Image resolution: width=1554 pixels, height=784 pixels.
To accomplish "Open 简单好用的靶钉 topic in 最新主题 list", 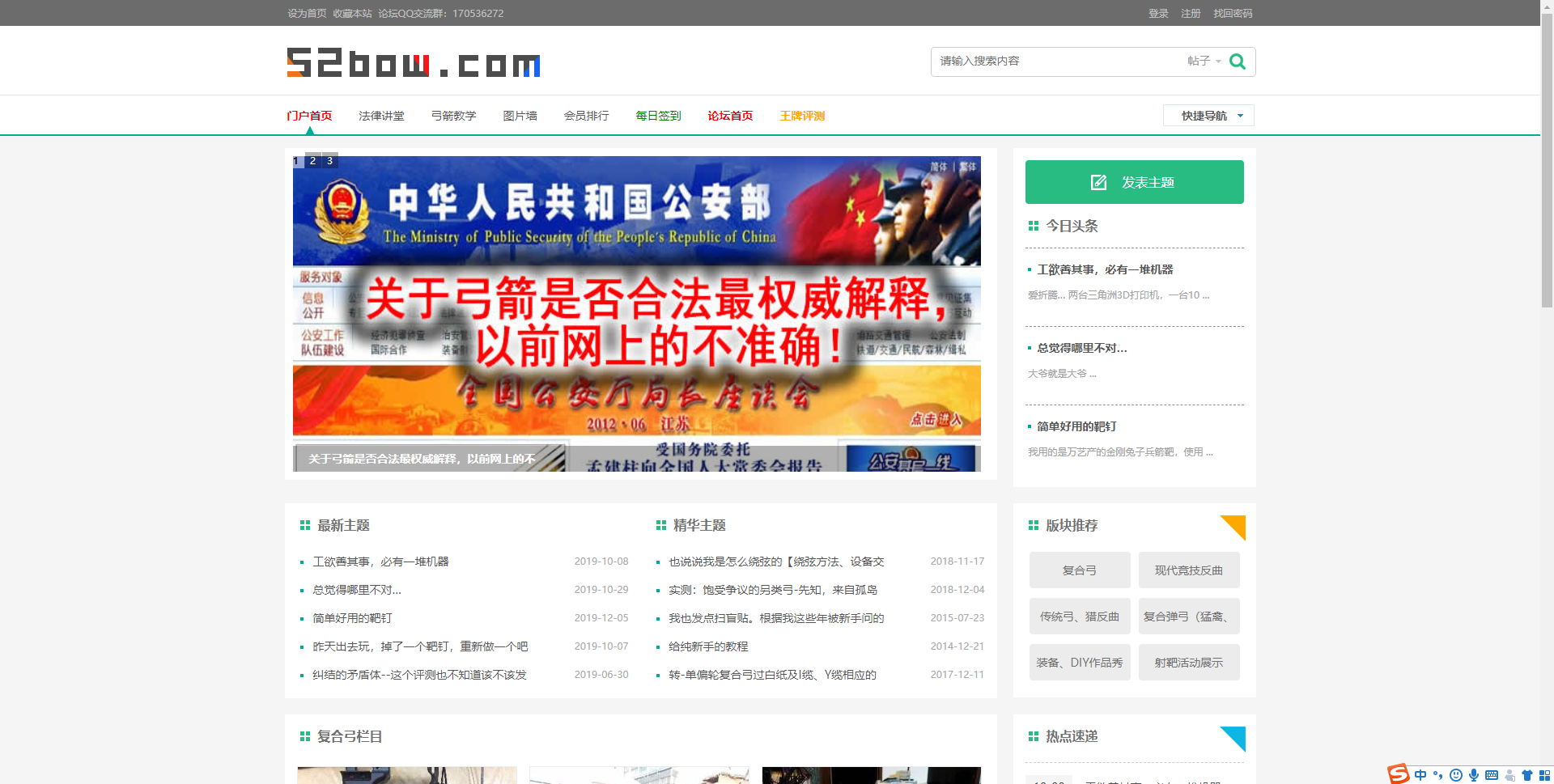I will pos(352,618).
